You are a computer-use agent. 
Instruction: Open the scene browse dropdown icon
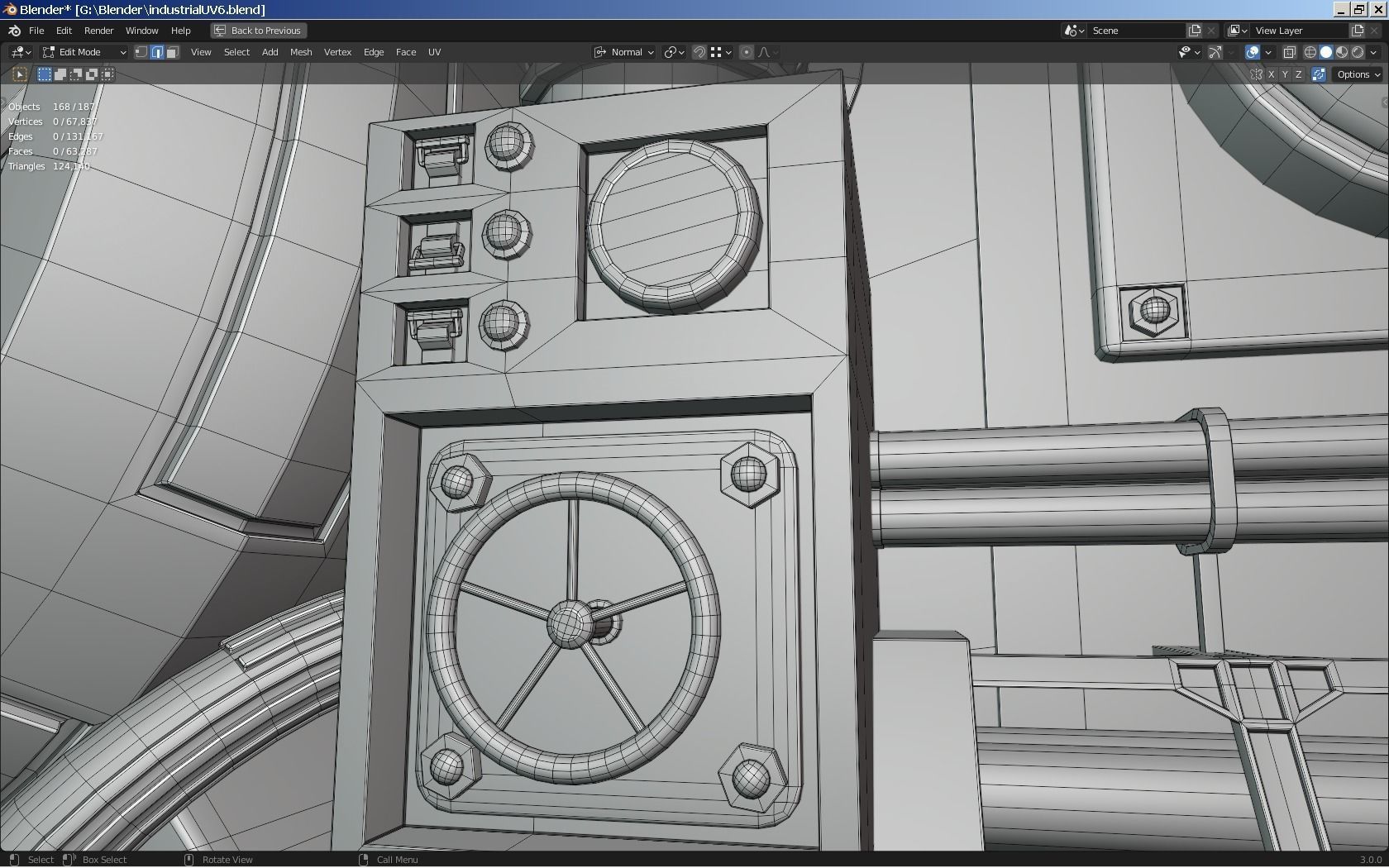tap(1074, 31)
